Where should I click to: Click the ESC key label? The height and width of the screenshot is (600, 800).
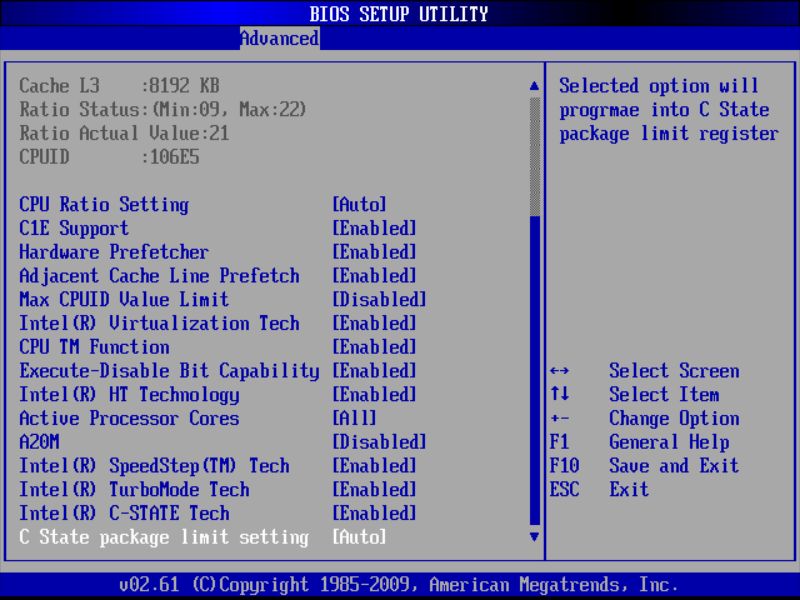pos(564,489)
